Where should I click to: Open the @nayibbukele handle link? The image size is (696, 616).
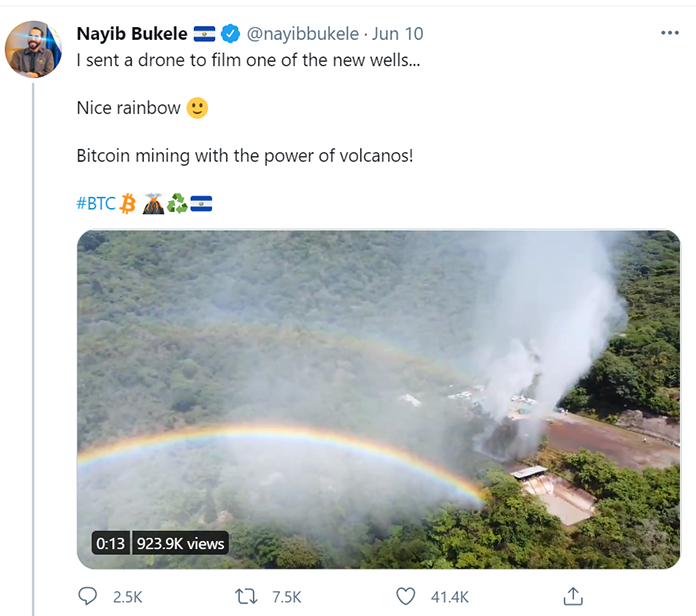point(300,35)
